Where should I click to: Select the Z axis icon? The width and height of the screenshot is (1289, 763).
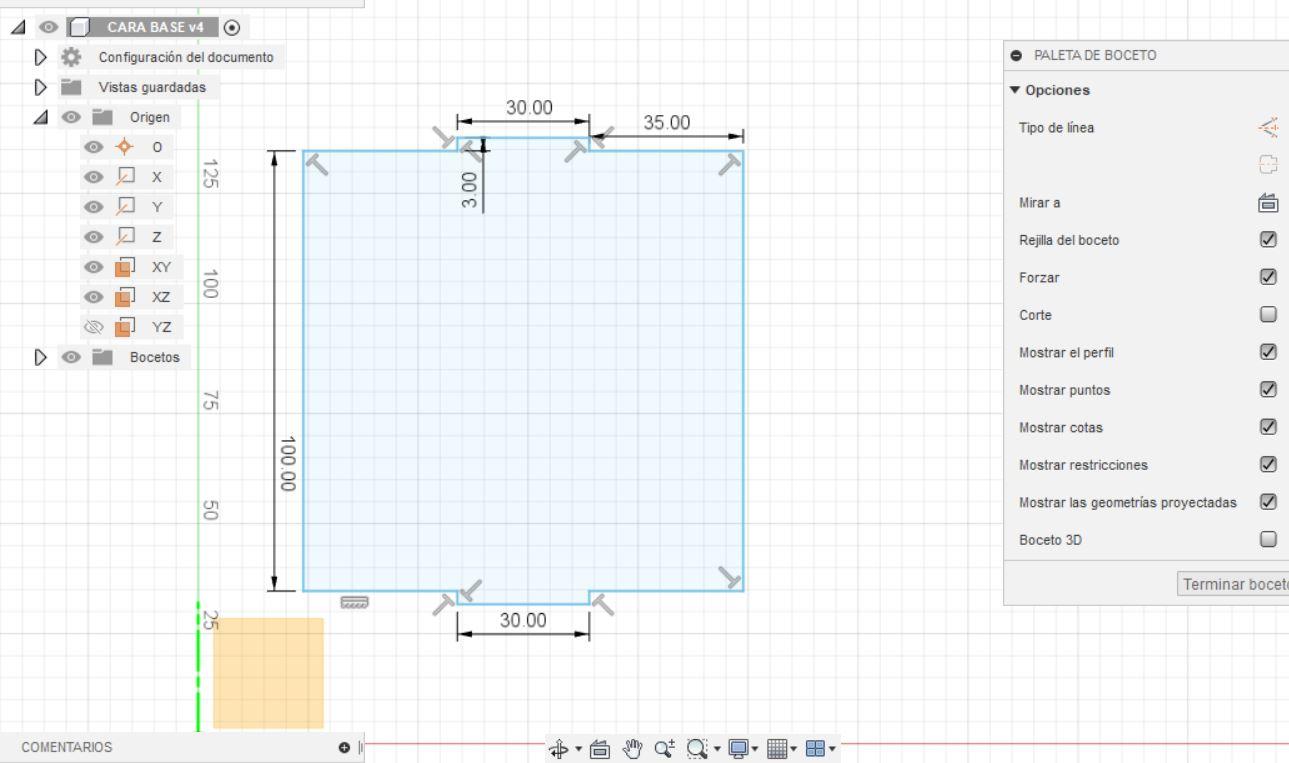tap(124, 237)
